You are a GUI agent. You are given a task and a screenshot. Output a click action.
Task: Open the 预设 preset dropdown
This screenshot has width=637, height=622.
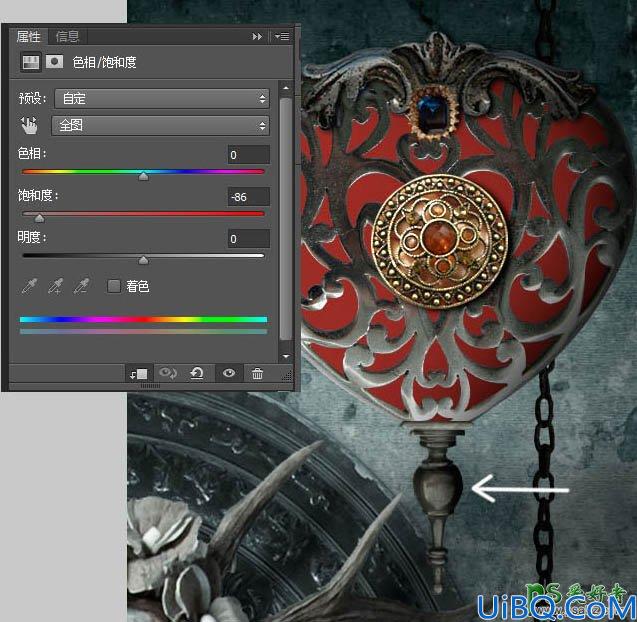(162, 98)
